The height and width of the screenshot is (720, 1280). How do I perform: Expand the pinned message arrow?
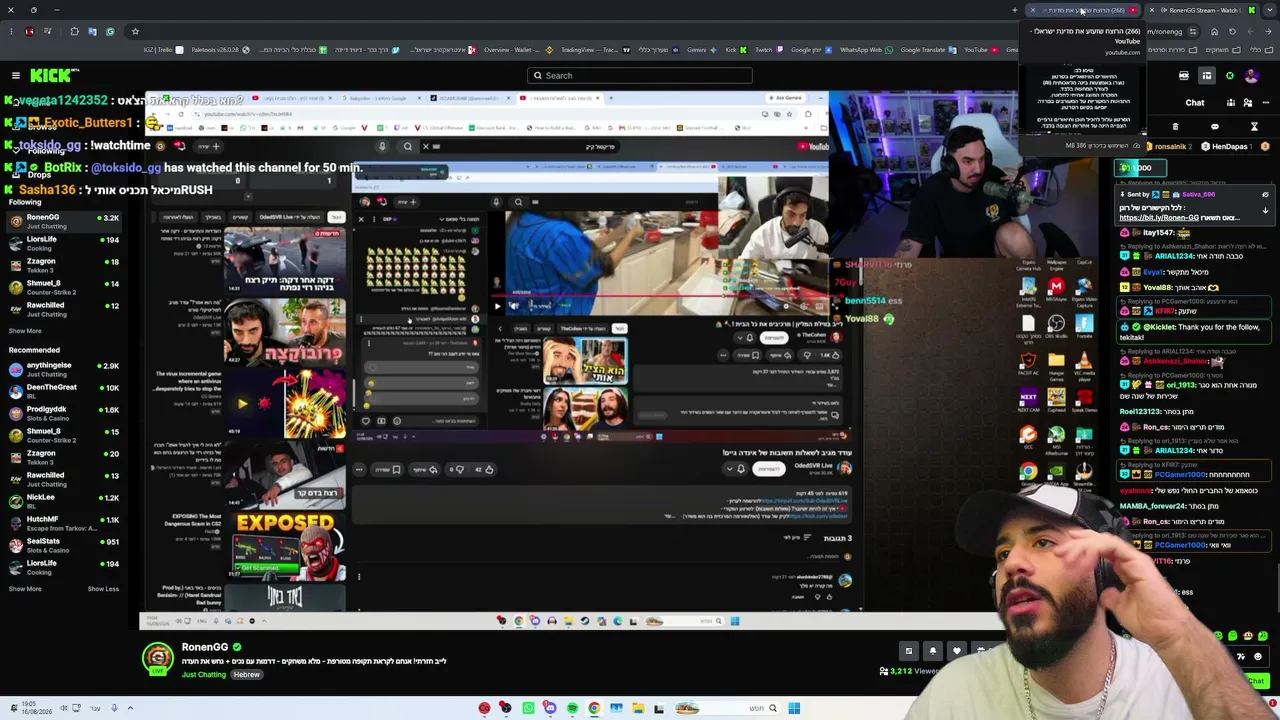pos(1265,210)
